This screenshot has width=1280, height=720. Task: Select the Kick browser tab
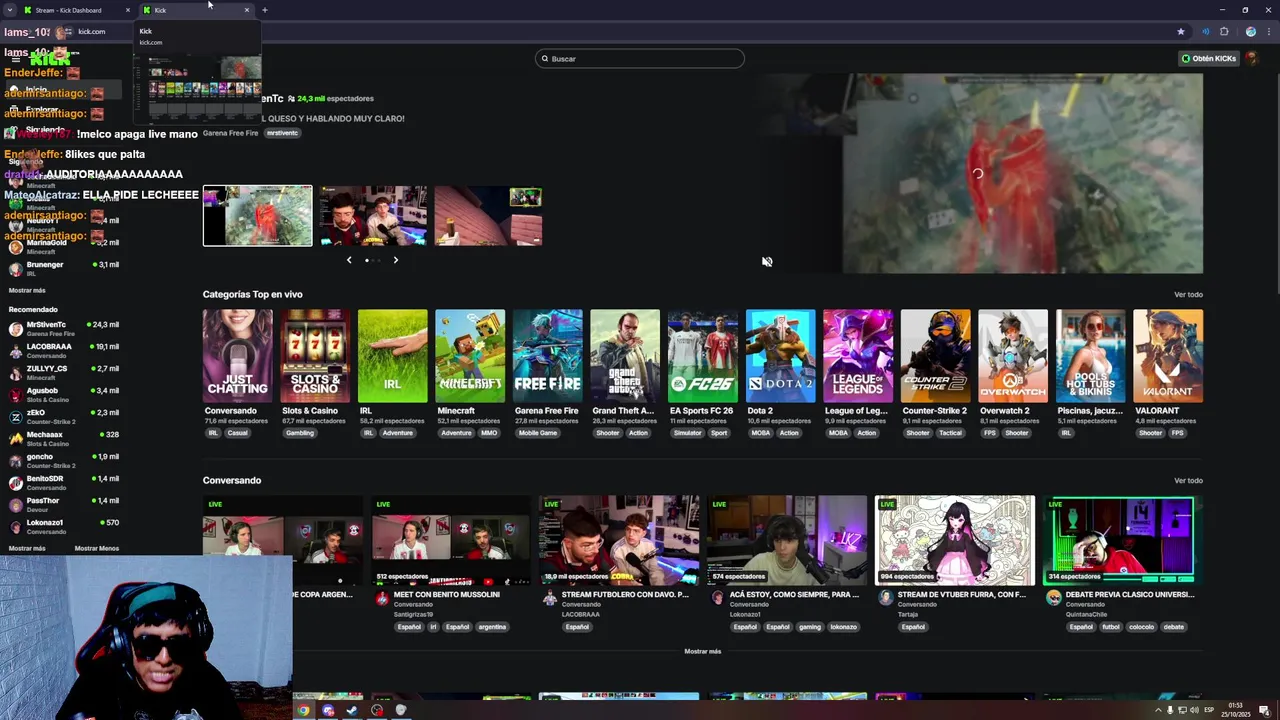click(197, 10)
